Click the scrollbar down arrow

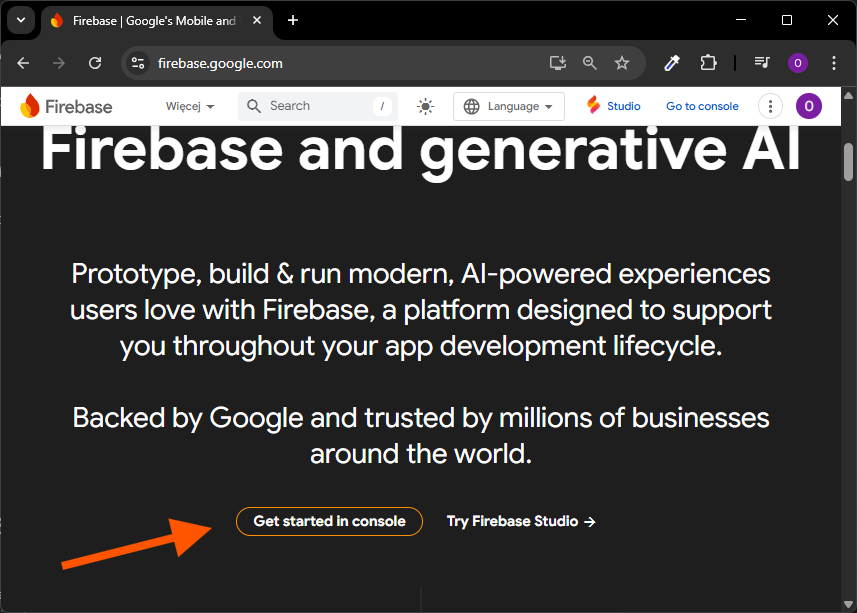click(848, 604)
